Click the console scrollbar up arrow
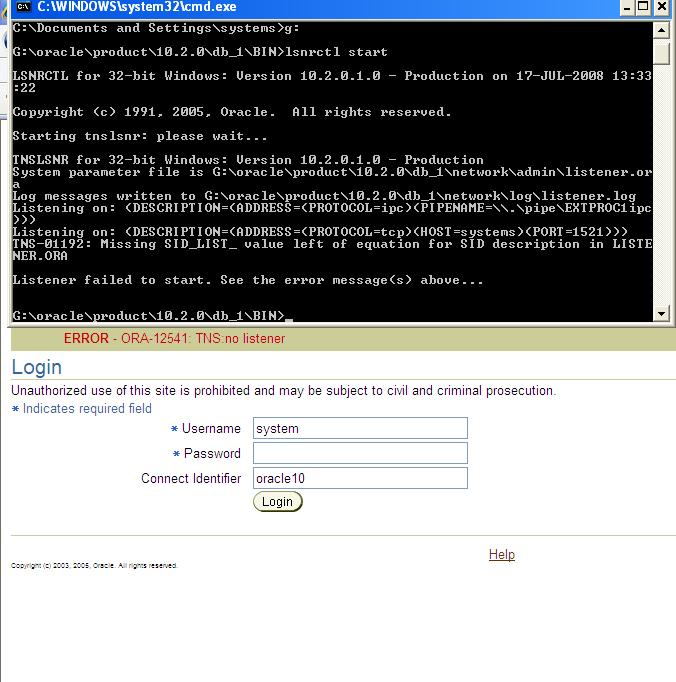 tap(661, 30)
